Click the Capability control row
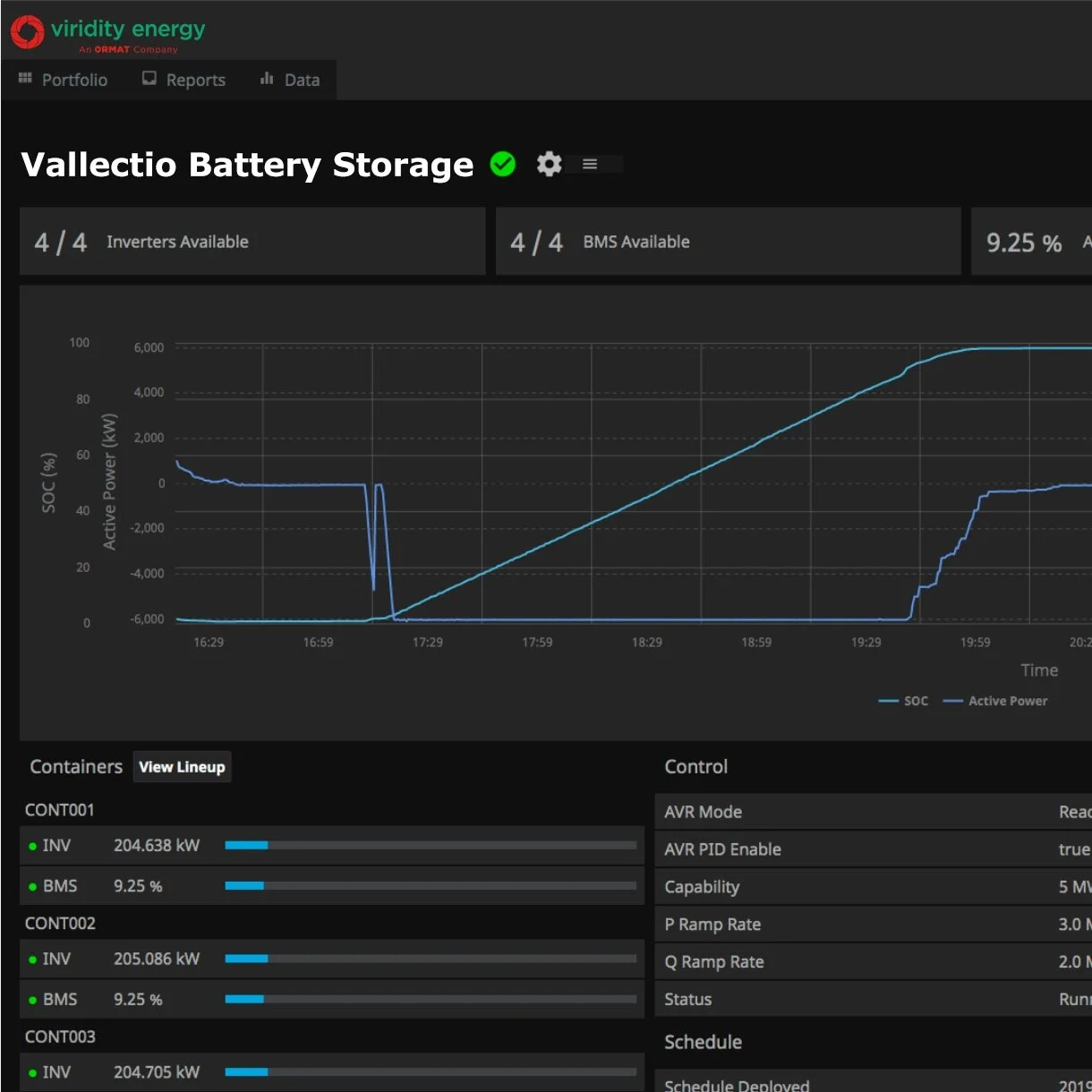The image size is (1092, 1092). click(874, 887)
